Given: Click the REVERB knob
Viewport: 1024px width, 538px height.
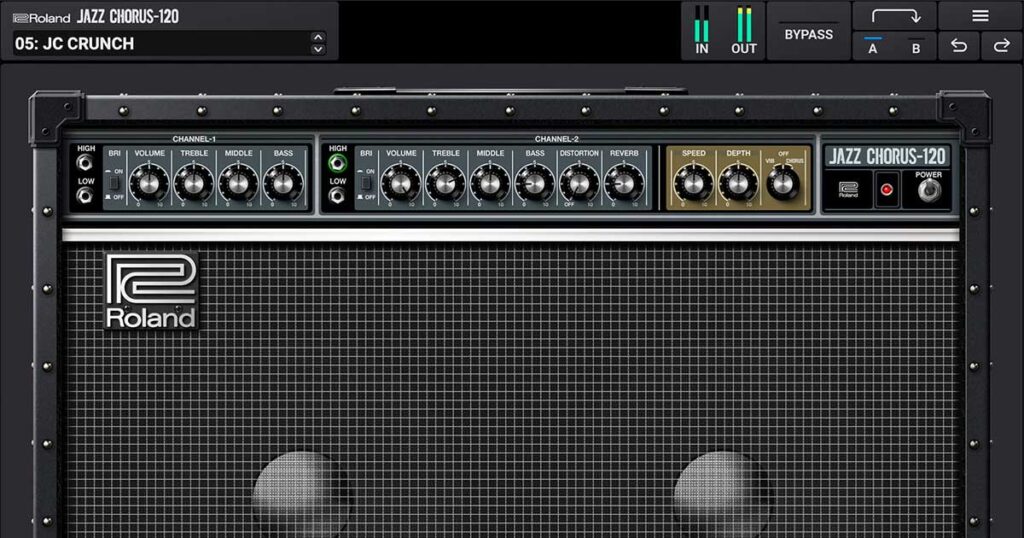Looking at the screenshot, I should click(624, 183).
